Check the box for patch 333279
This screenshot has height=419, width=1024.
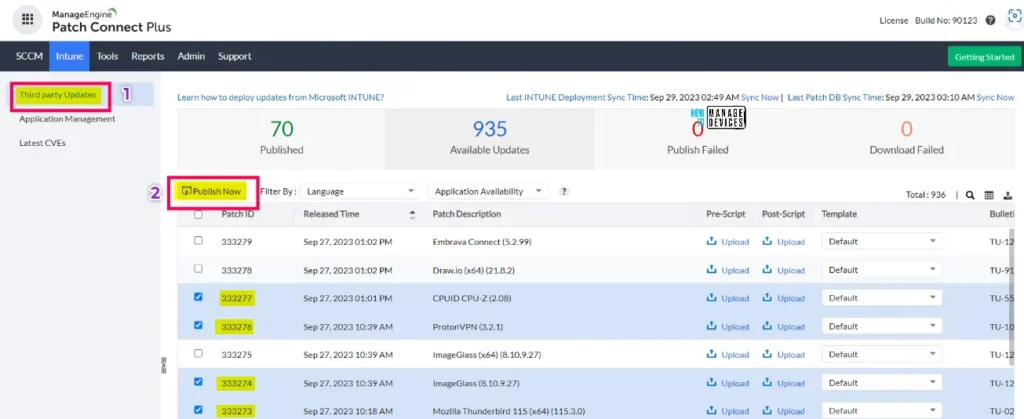tap(199, 241)
